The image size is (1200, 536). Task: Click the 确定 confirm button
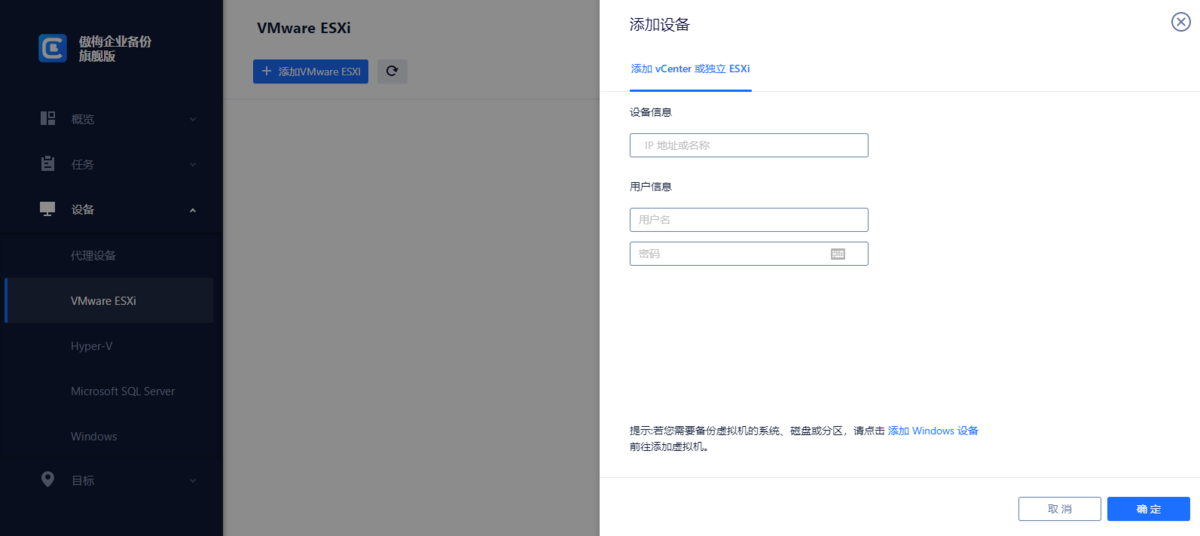pyautogui.click(x=1148, y=509)
